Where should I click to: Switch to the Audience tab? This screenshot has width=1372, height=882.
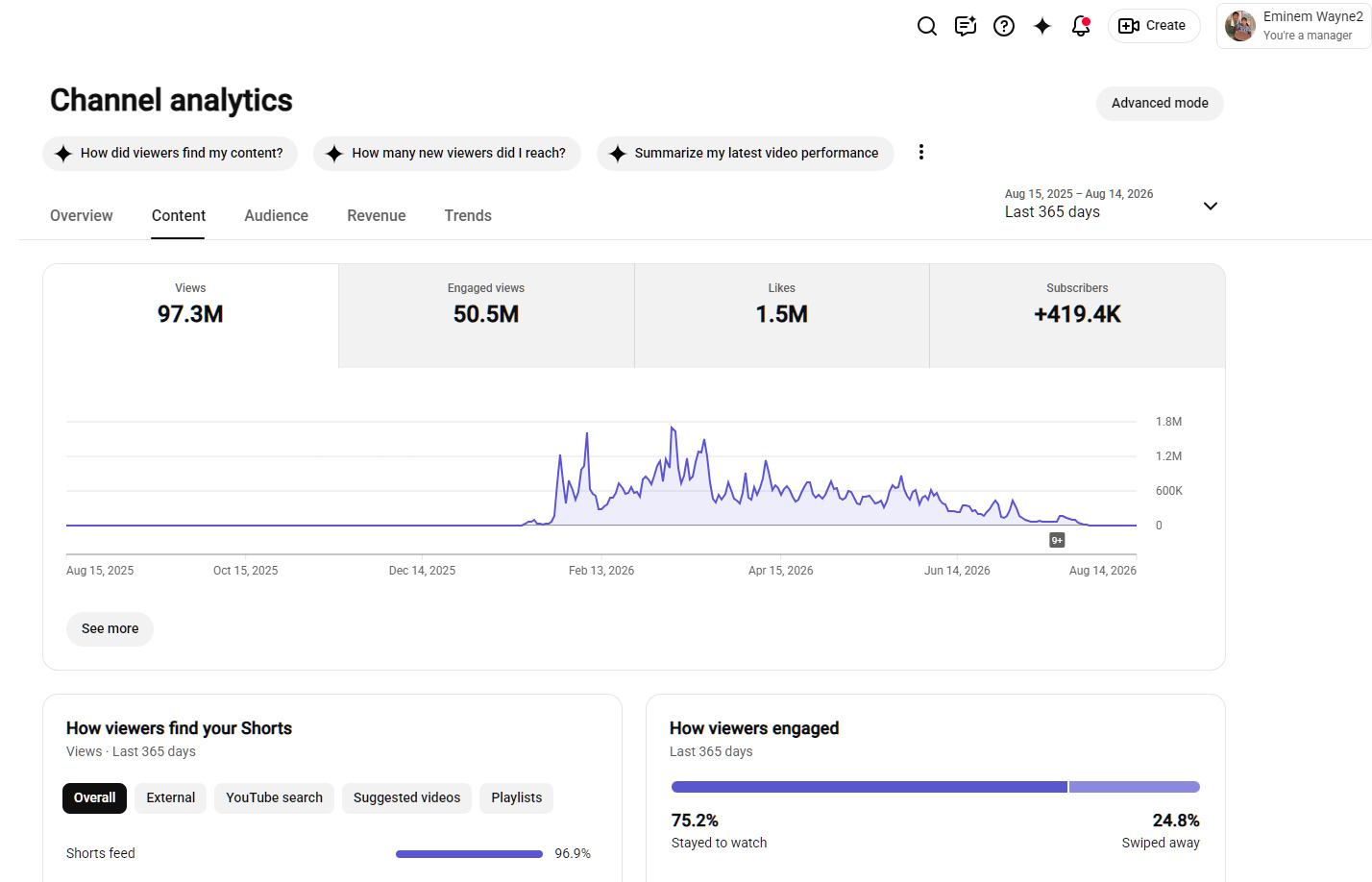(x=276, y=216)
